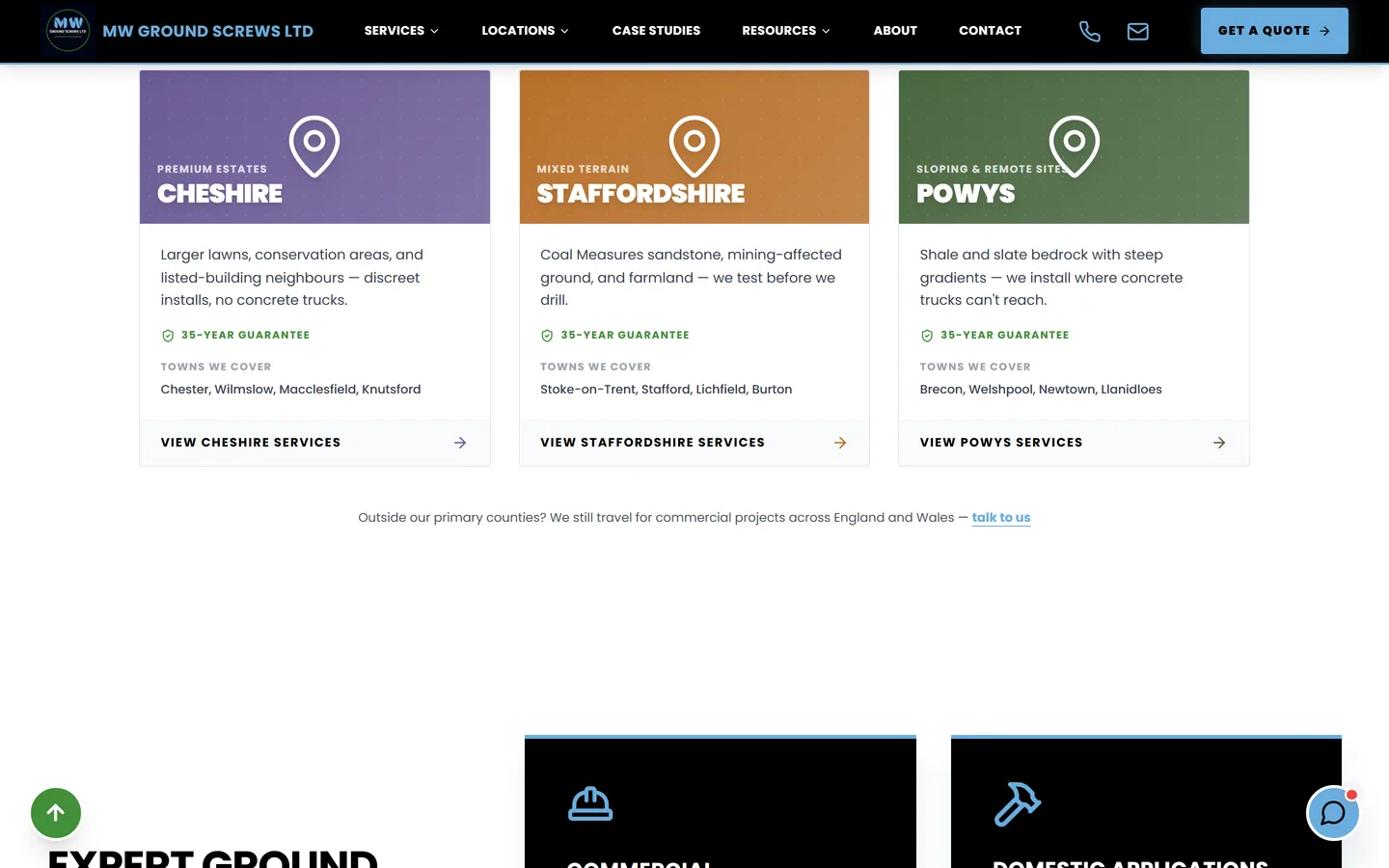Click the MW Ground Screws logo icon
Image resolution: width=1389 pixels, height=868 pixels.
(x=68, y=31)
